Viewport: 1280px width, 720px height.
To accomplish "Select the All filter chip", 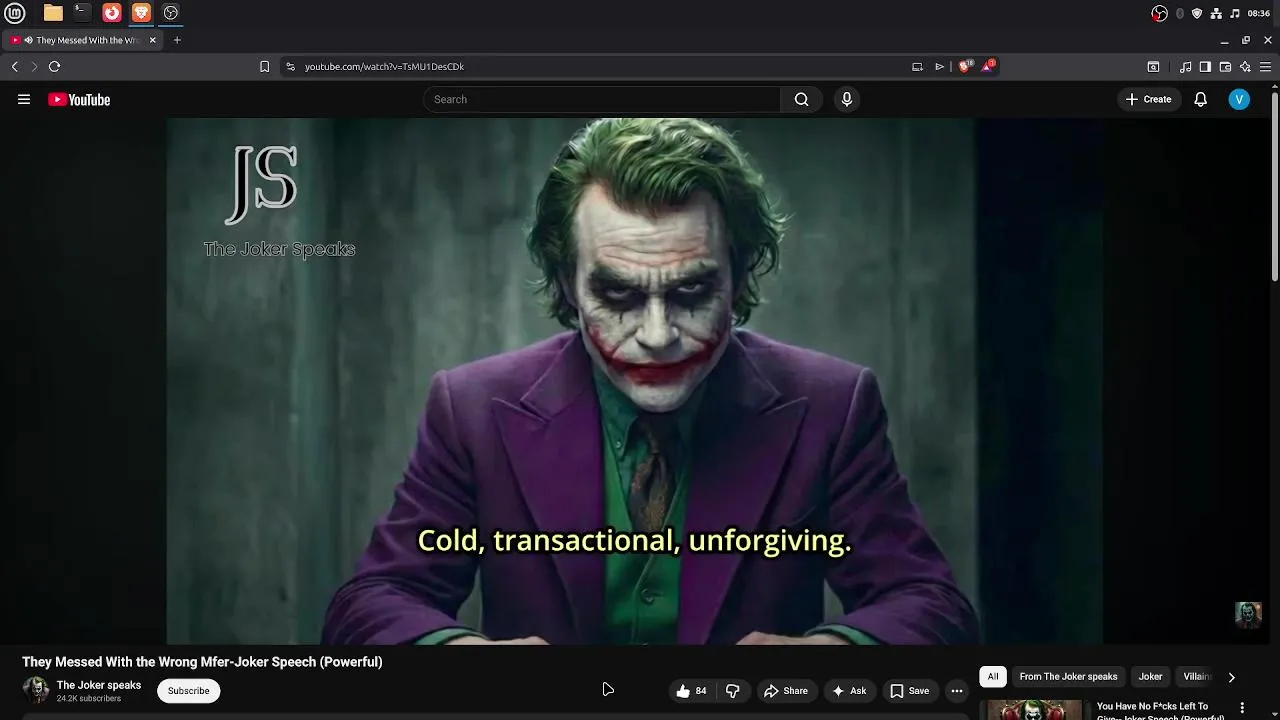I will point(993,677).
